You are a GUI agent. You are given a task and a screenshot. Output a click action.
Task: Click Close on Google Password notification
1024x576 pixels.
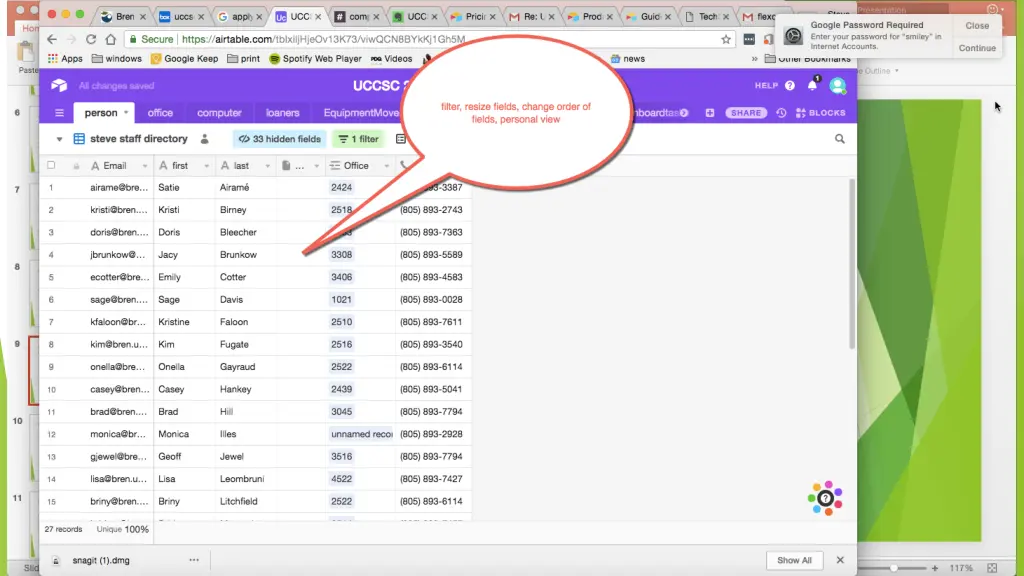coord(977,25)
